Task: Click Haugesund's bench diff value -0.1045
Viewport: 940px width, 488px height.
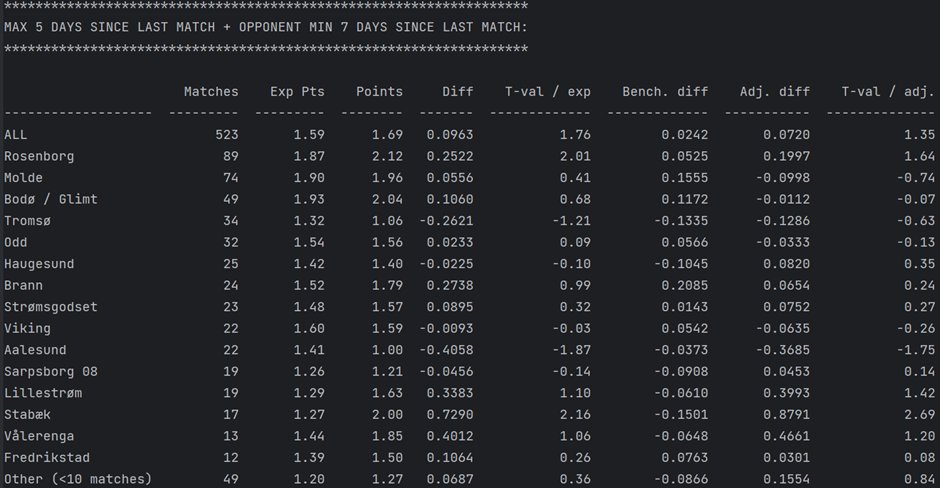Action: point(681,264)
